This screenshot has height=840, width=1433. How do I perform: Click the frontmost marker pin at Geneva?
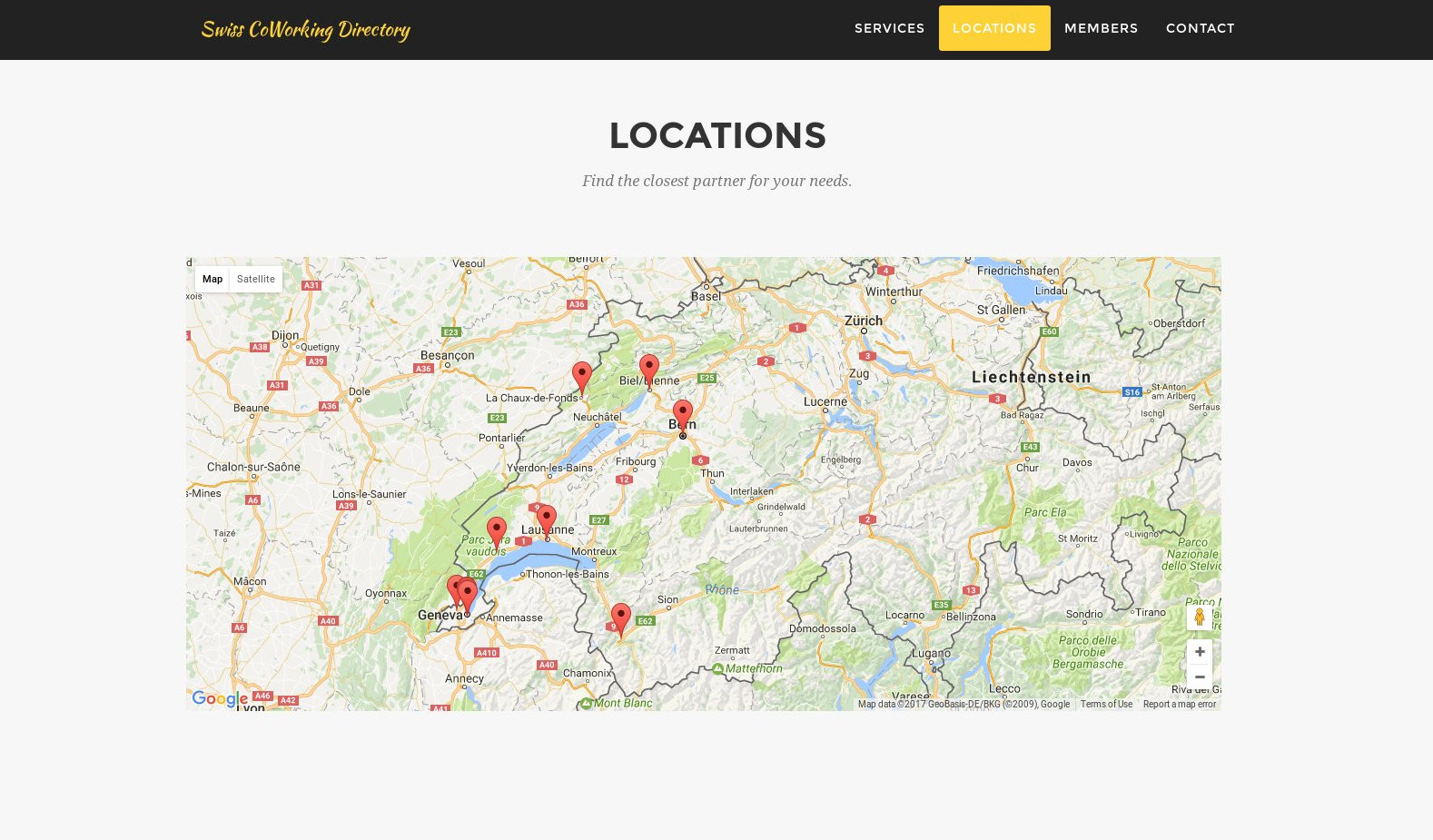[x=468, y=596]
